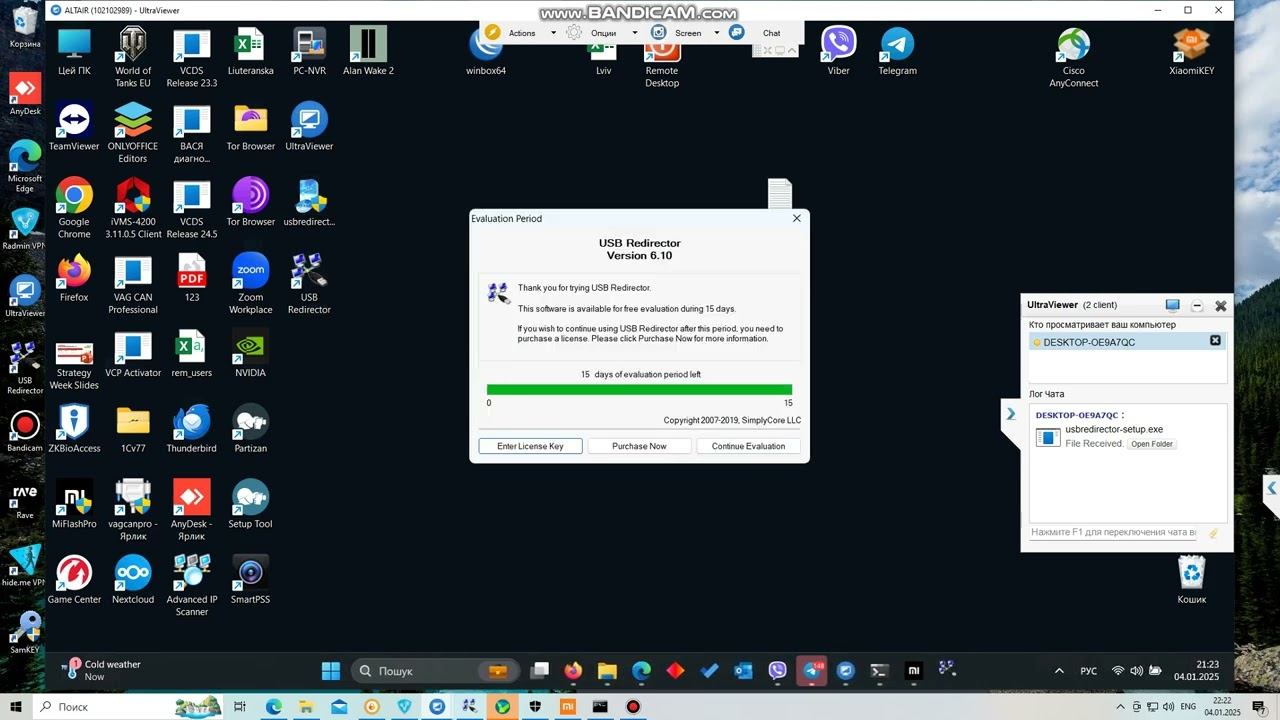Viewport: 1280px width, 720px height.
Task: Click the chat message input field
Action: 1114,533
